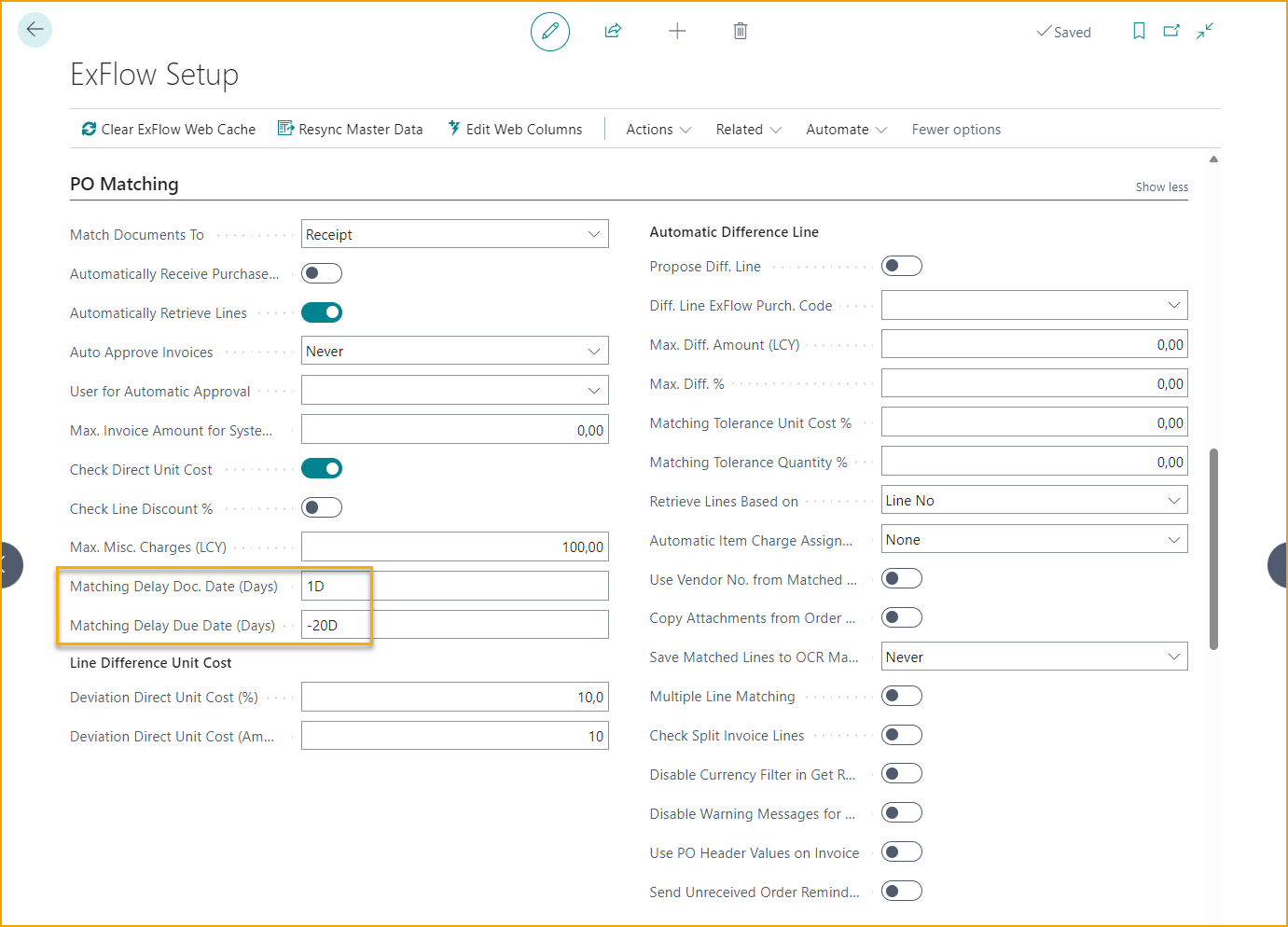Click Resync Master Data
This screenshot has height=927, width=1288.
click(351, 130)
